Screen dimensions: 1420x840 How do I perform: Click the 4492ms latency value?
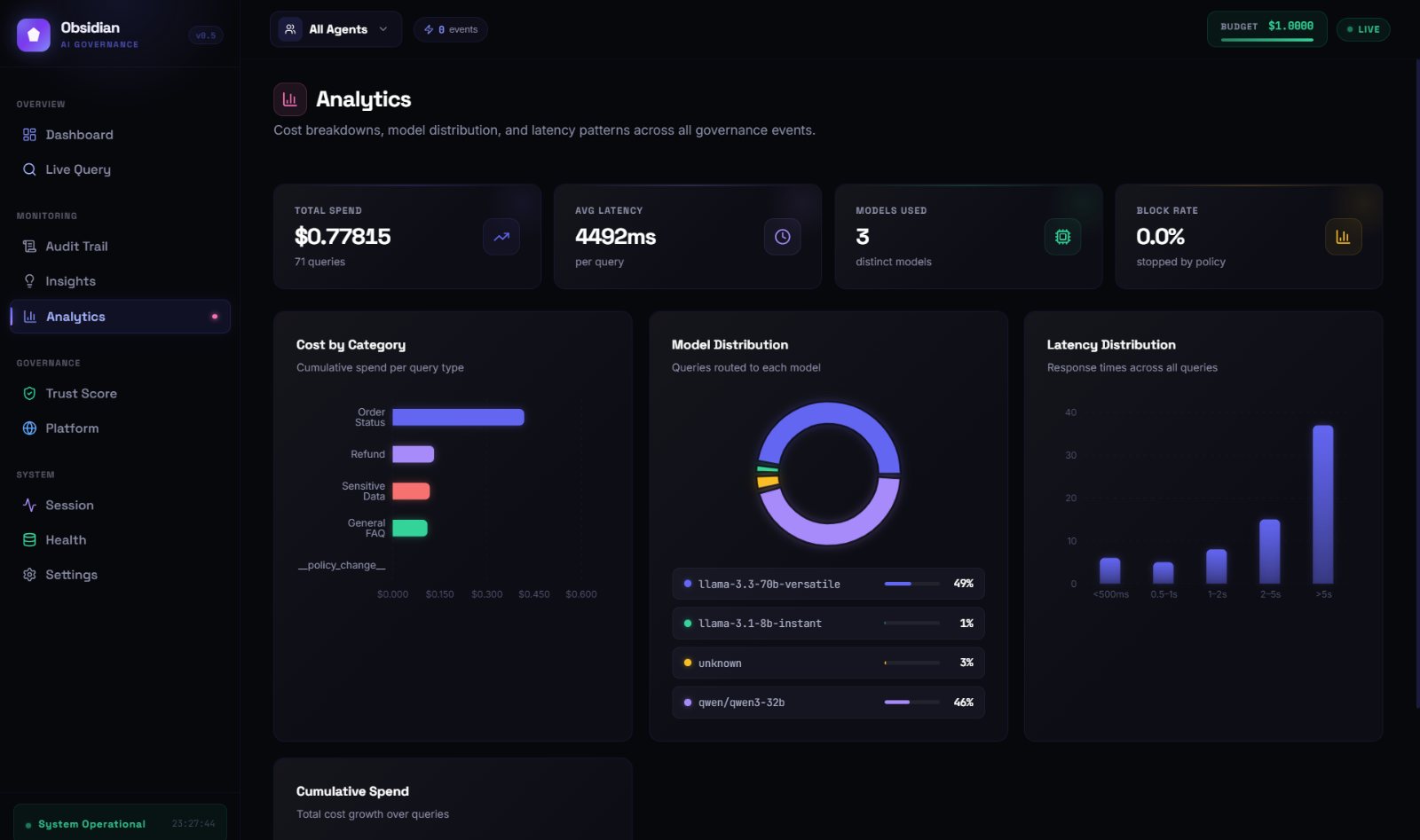click(615, 237)
